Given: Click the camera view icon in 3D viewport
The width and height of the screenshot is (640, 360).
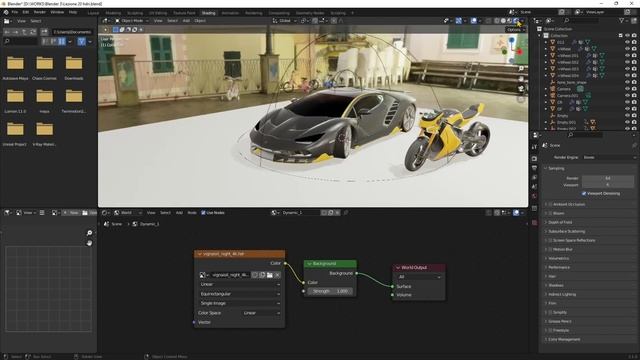Looking at the screenshot, I should [521, 89].
